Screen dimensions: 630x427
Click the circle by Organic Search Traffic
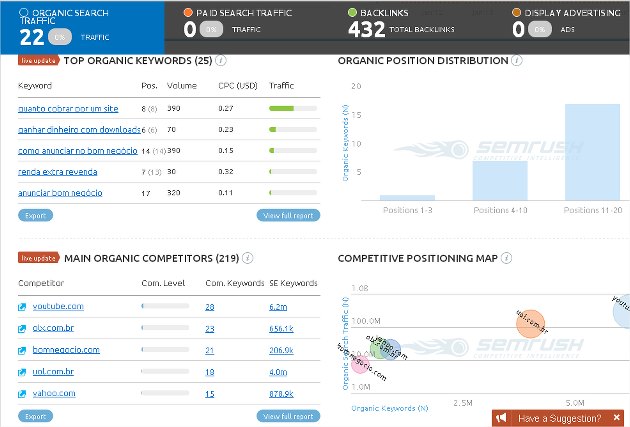coord(24,12)
